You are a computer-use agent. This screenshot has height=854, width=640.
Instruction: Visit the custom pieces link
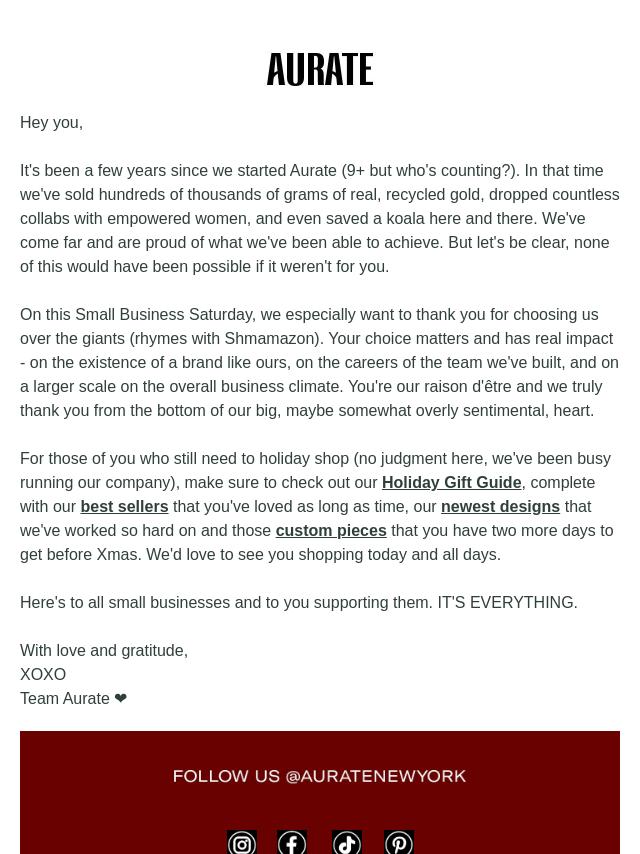(331, 530)
